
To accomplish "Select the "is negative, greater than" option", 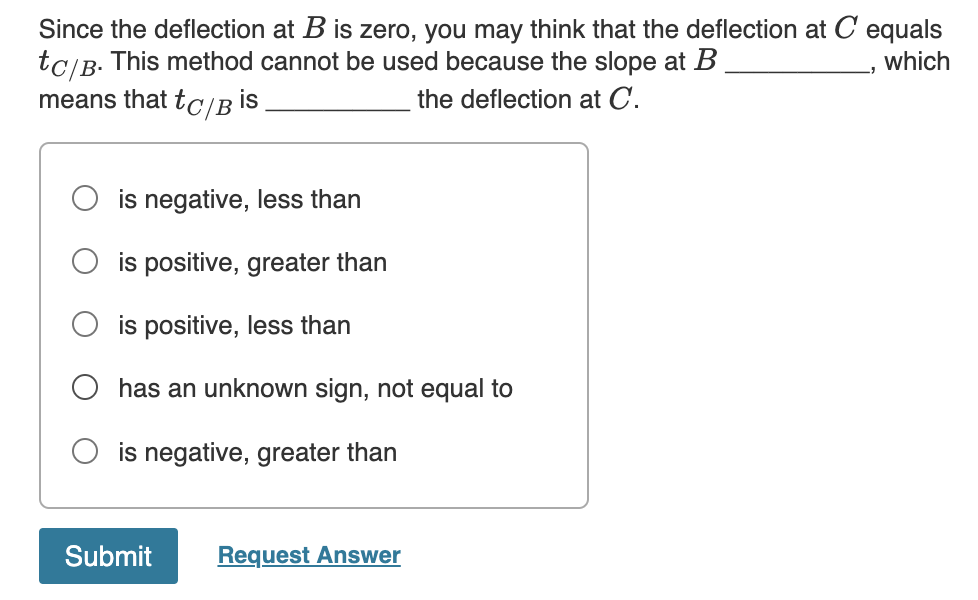I will click(85, 452).
